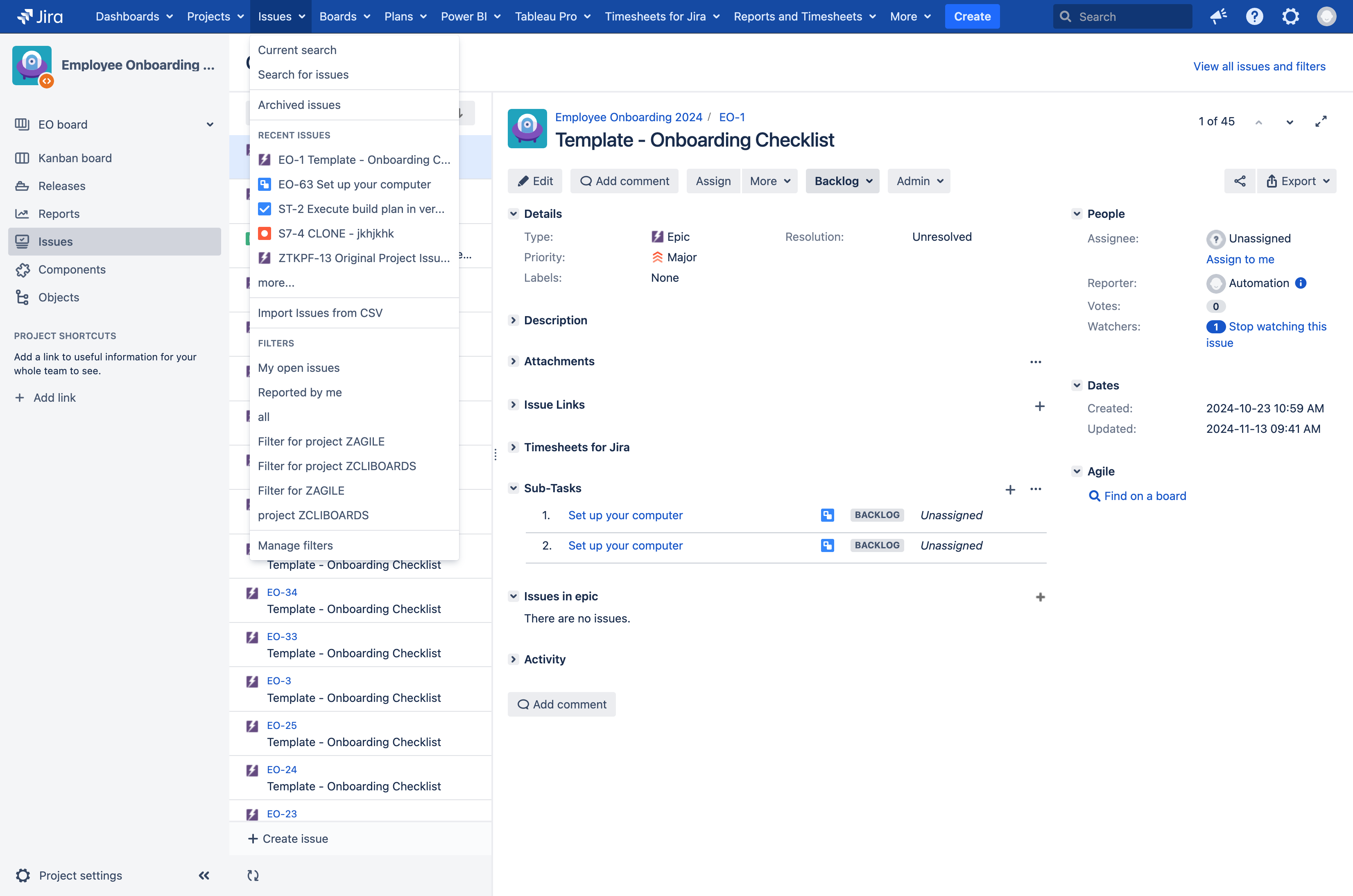Click Assign button
The image size is (1353, 896).
[x=713, y=181]
